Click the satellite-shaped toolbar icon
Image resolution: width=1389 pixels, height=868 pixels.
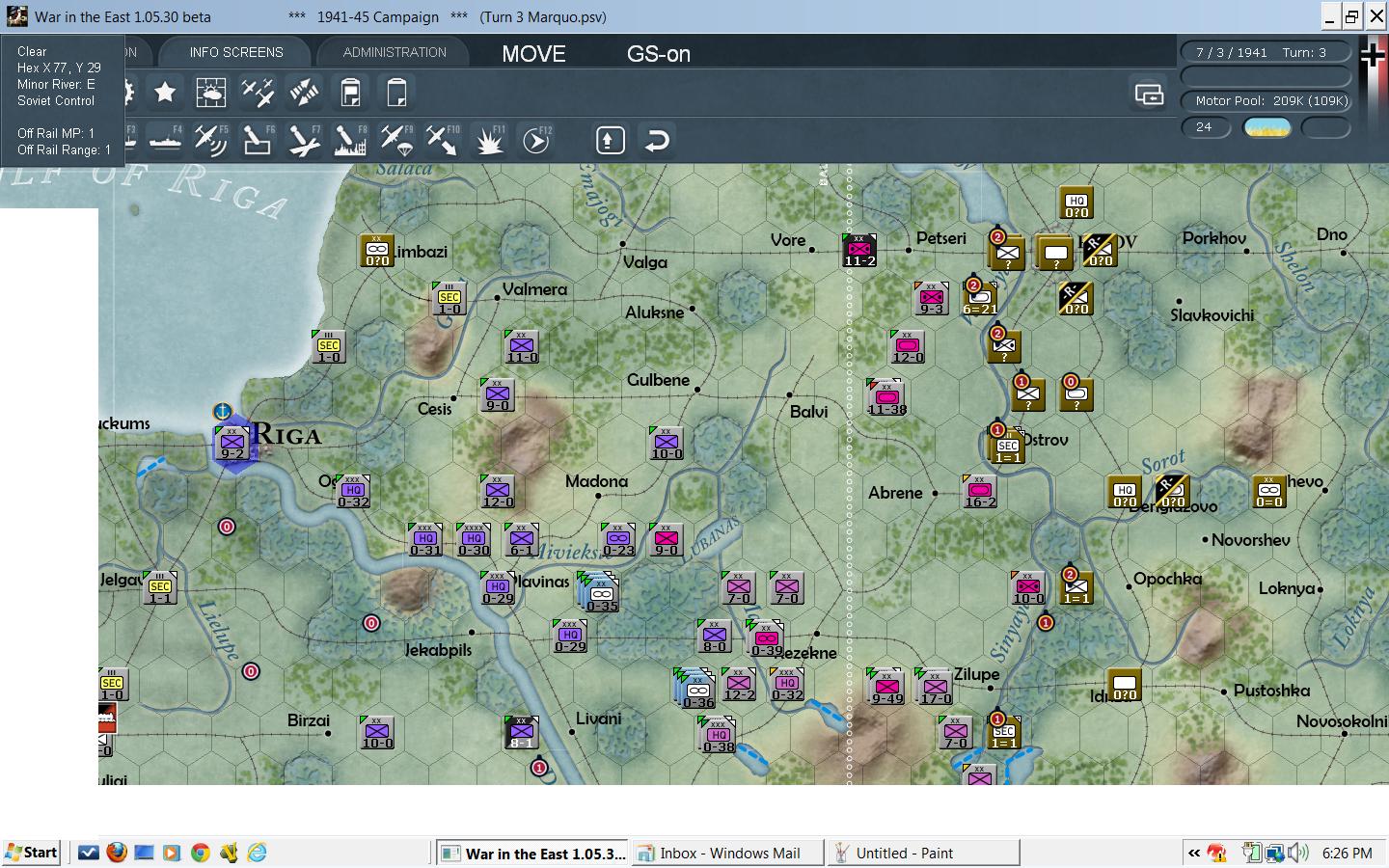click(x=303, y=93)
